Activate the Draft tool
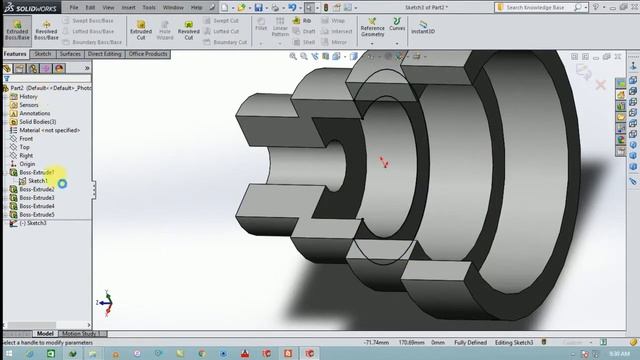 (x=304, y=31)
